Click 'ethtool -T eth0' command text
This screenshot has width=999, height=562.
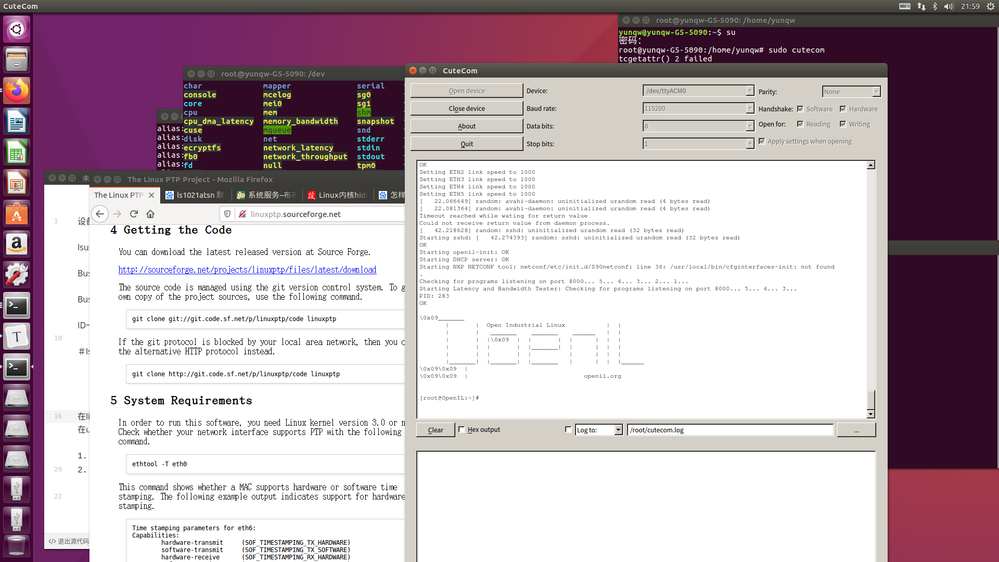click(159, 464)
